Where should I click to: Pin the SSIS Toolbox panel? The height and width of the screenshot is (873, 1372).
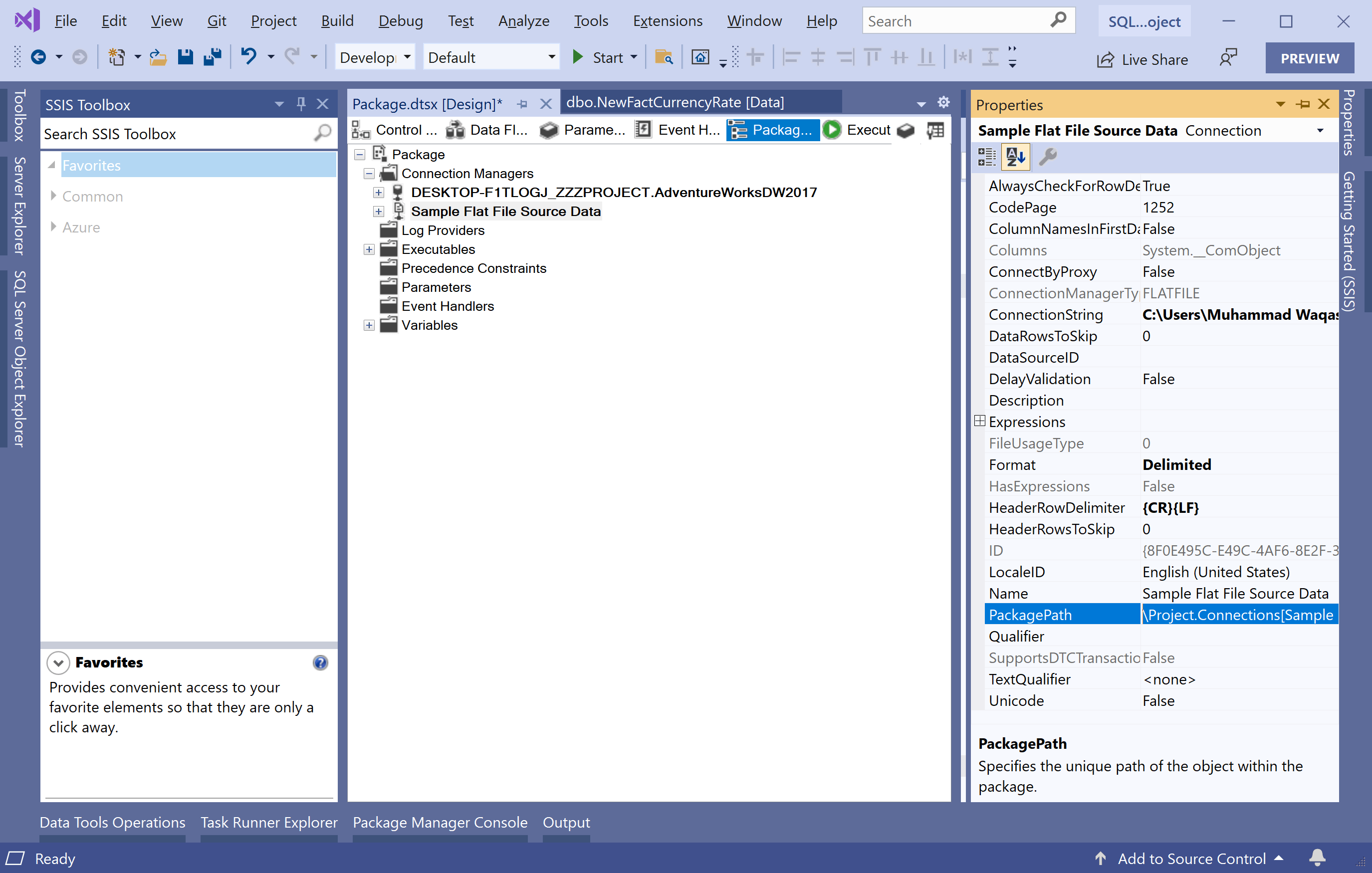point(301,104)
